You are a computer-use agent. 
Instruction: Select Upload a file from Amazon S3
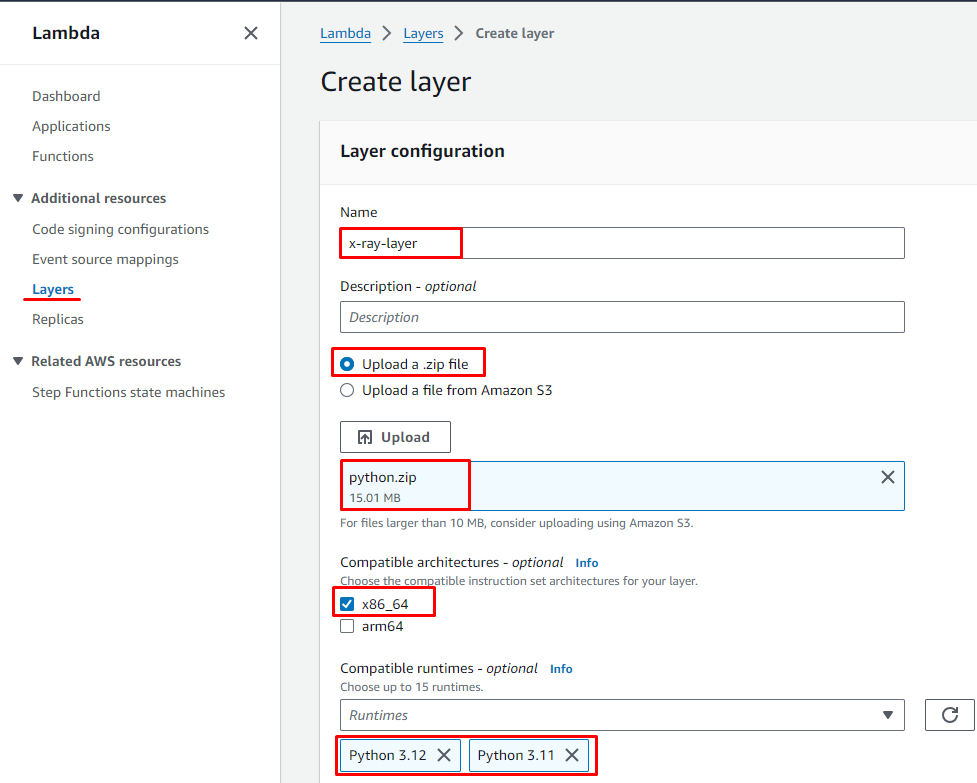point(347,390)
